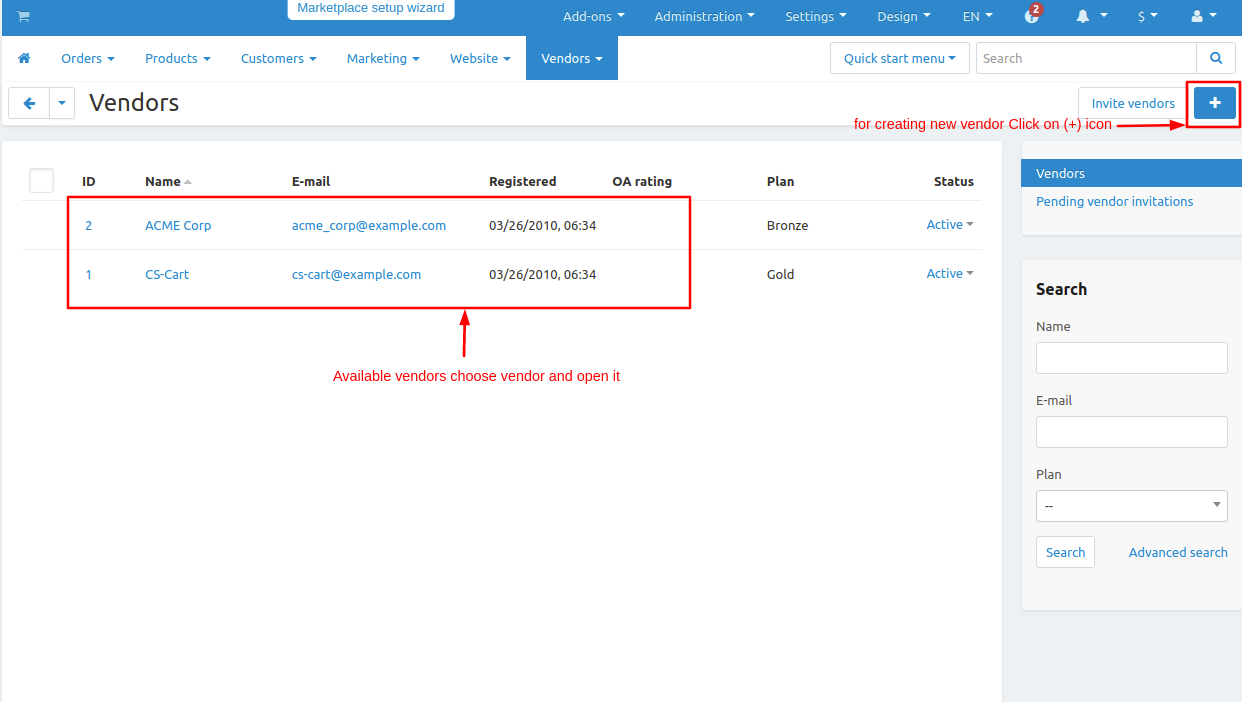Click the plus icon to add vendor
Screen dimensions: 1242x702
coord(1215,103)
